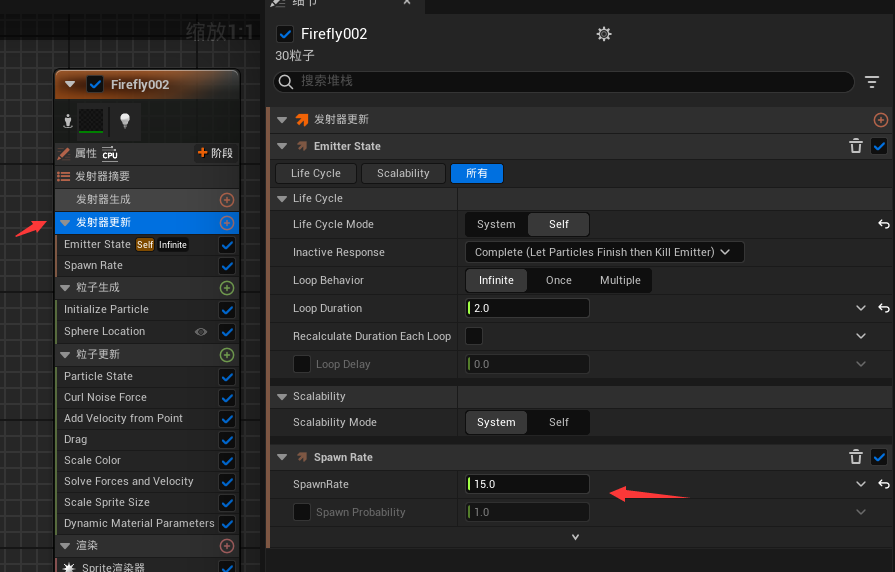Edit Loop Duration value field
The width and height of the screenshot is (895, 572).
point(527,308)
